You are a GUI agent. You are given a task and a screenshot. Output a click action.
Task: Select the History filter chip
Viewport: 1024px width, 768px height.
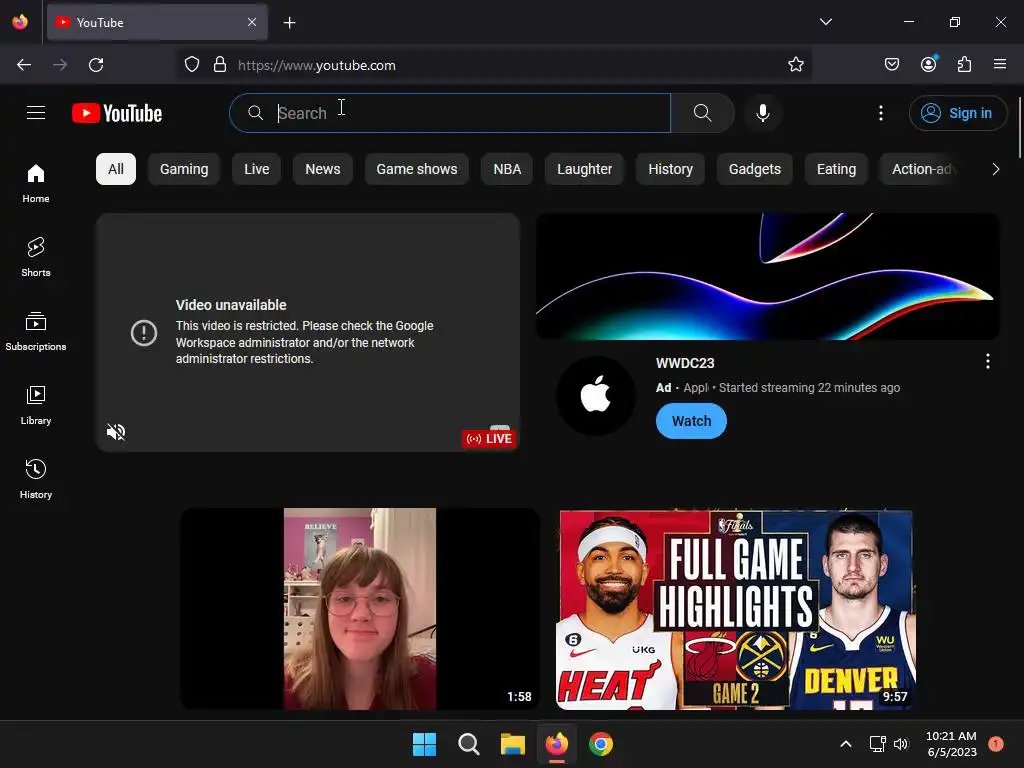[670, 169]
